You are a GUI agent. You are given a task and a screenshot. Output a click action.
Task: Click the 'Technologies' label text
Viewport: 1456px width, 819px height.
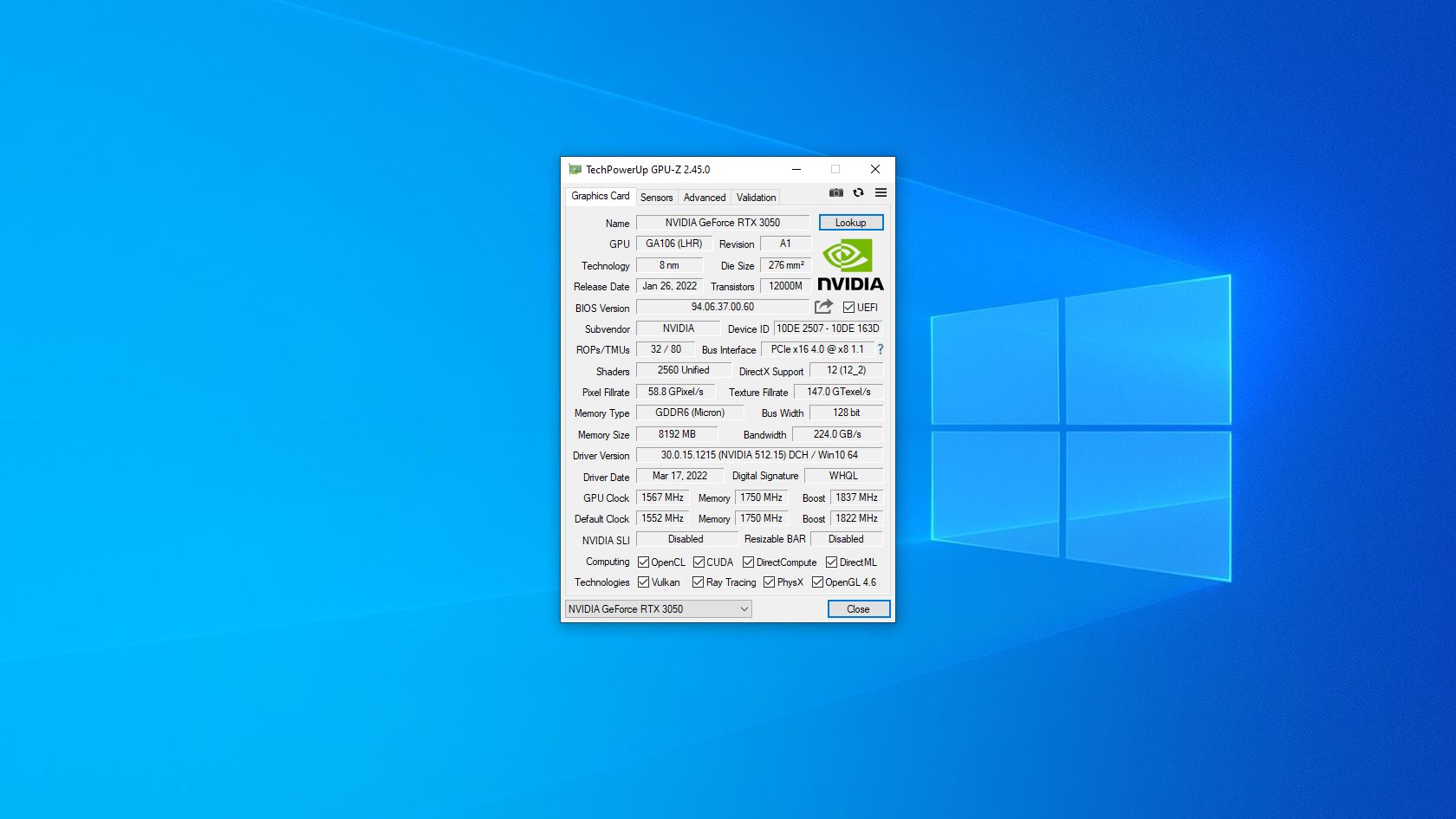(602, 582)
